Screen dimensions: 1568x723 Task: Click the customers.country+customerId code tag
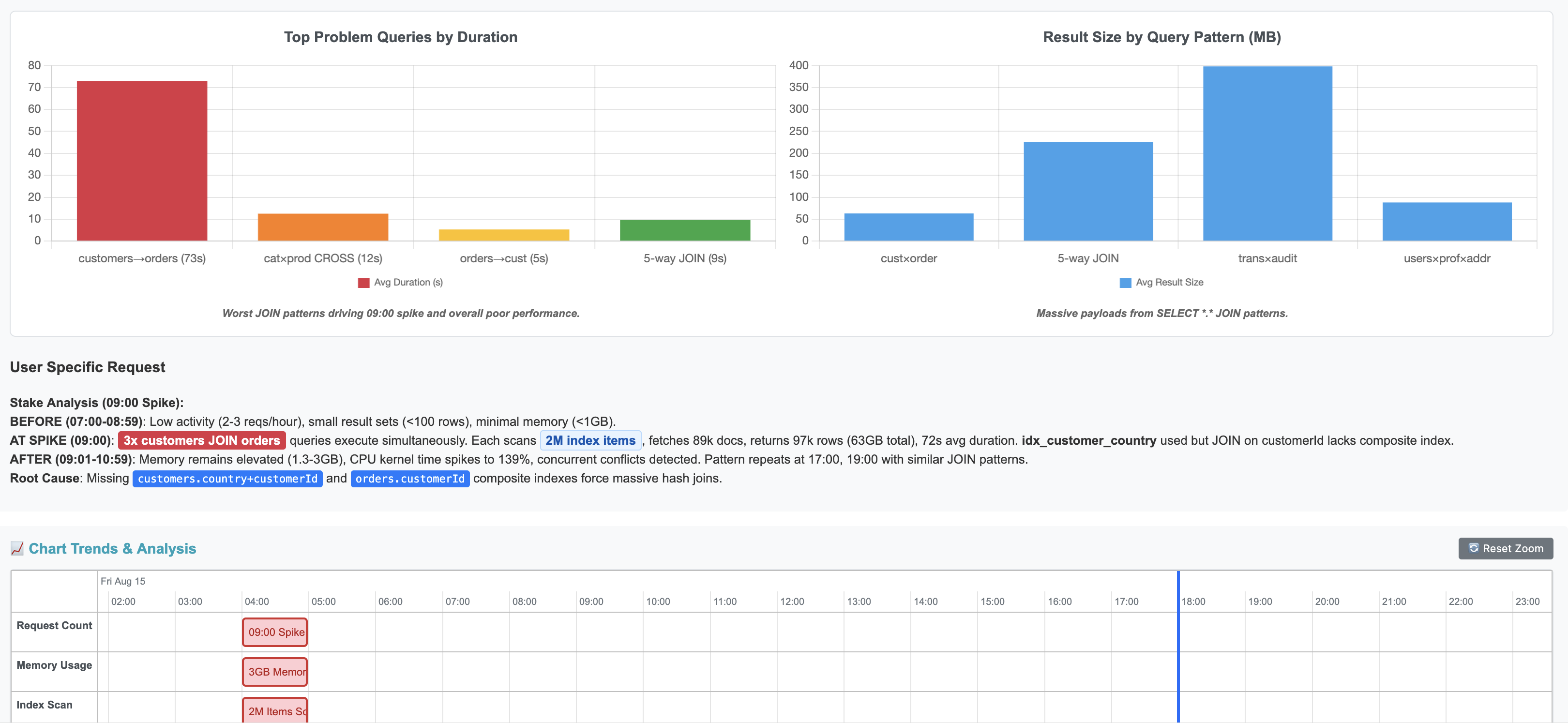click(227, 478)
